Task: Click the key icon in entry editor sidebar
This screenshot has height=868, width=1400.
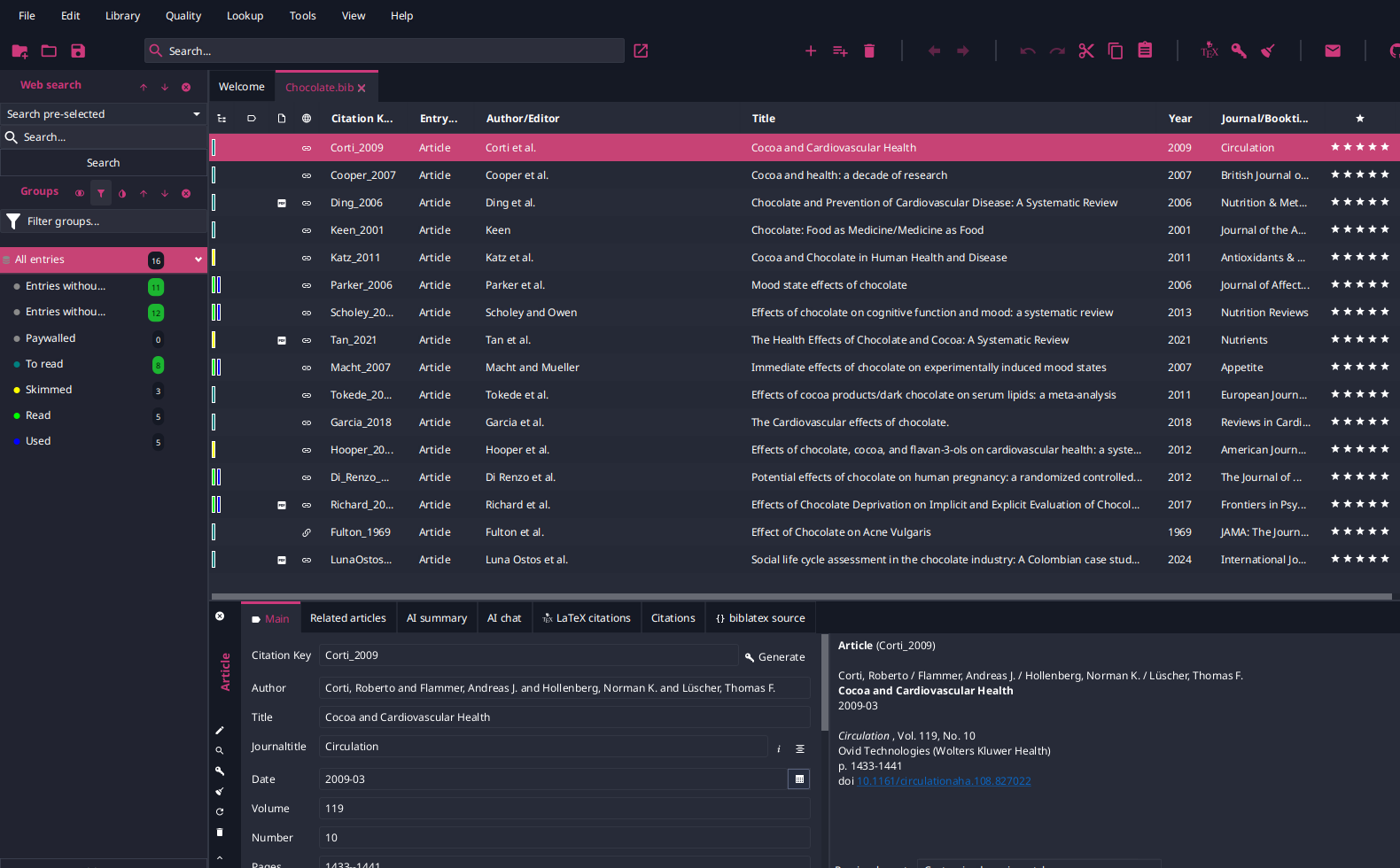Action: pos(220,771)
